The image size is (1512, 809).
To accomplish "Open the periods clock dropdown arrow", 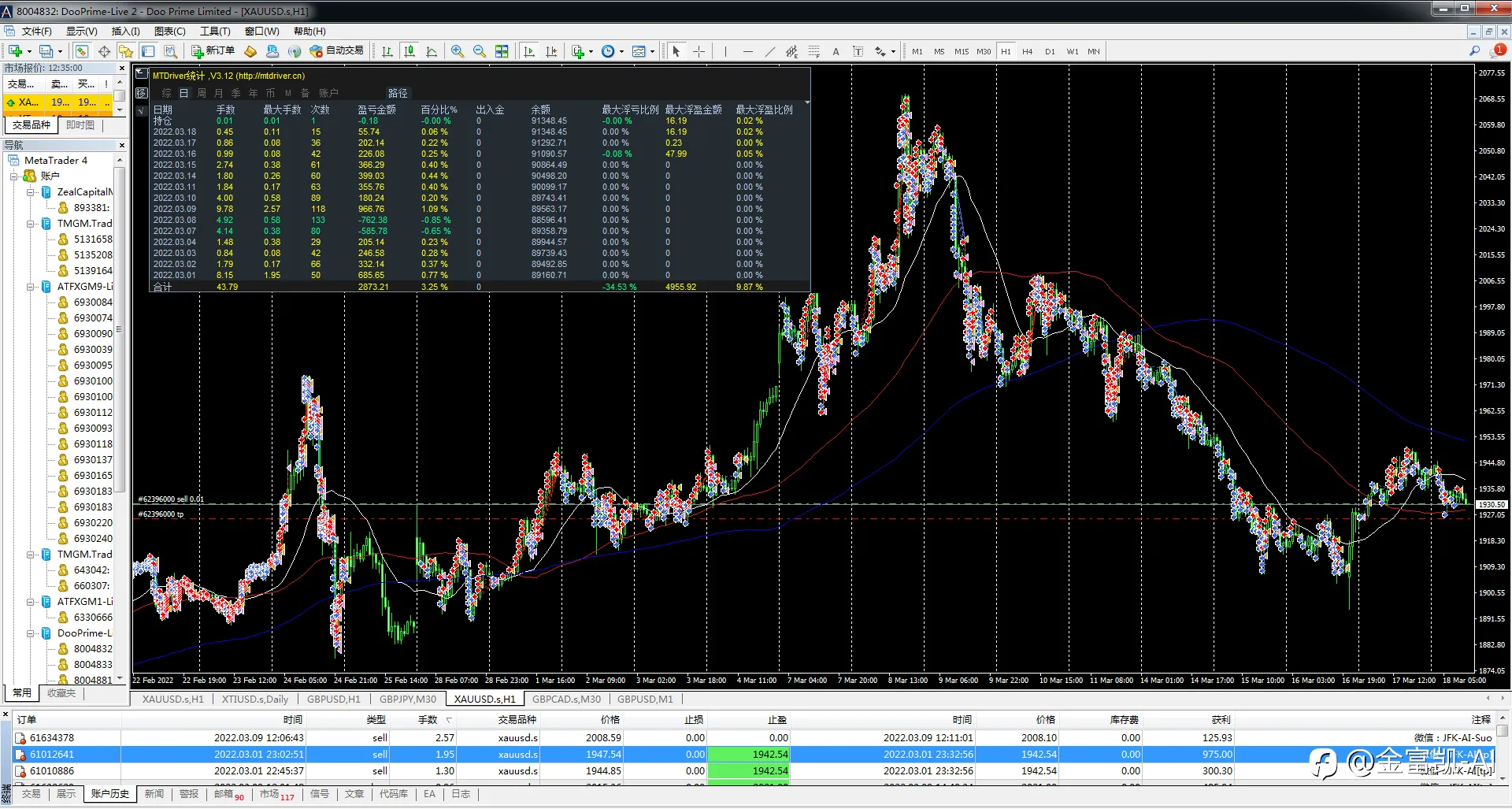I will point(621,52).
